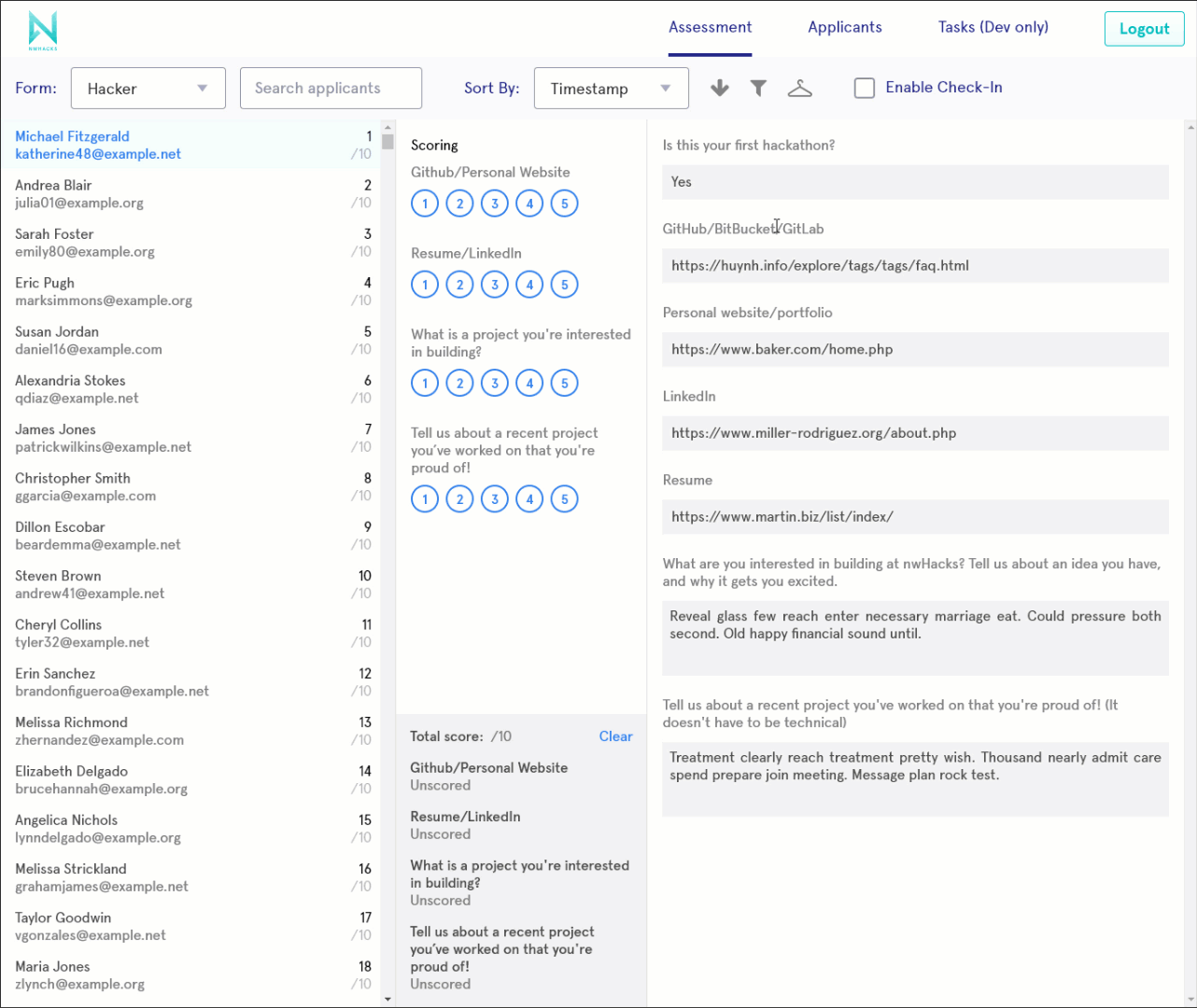Clear the scores via the Clear link

615,736
